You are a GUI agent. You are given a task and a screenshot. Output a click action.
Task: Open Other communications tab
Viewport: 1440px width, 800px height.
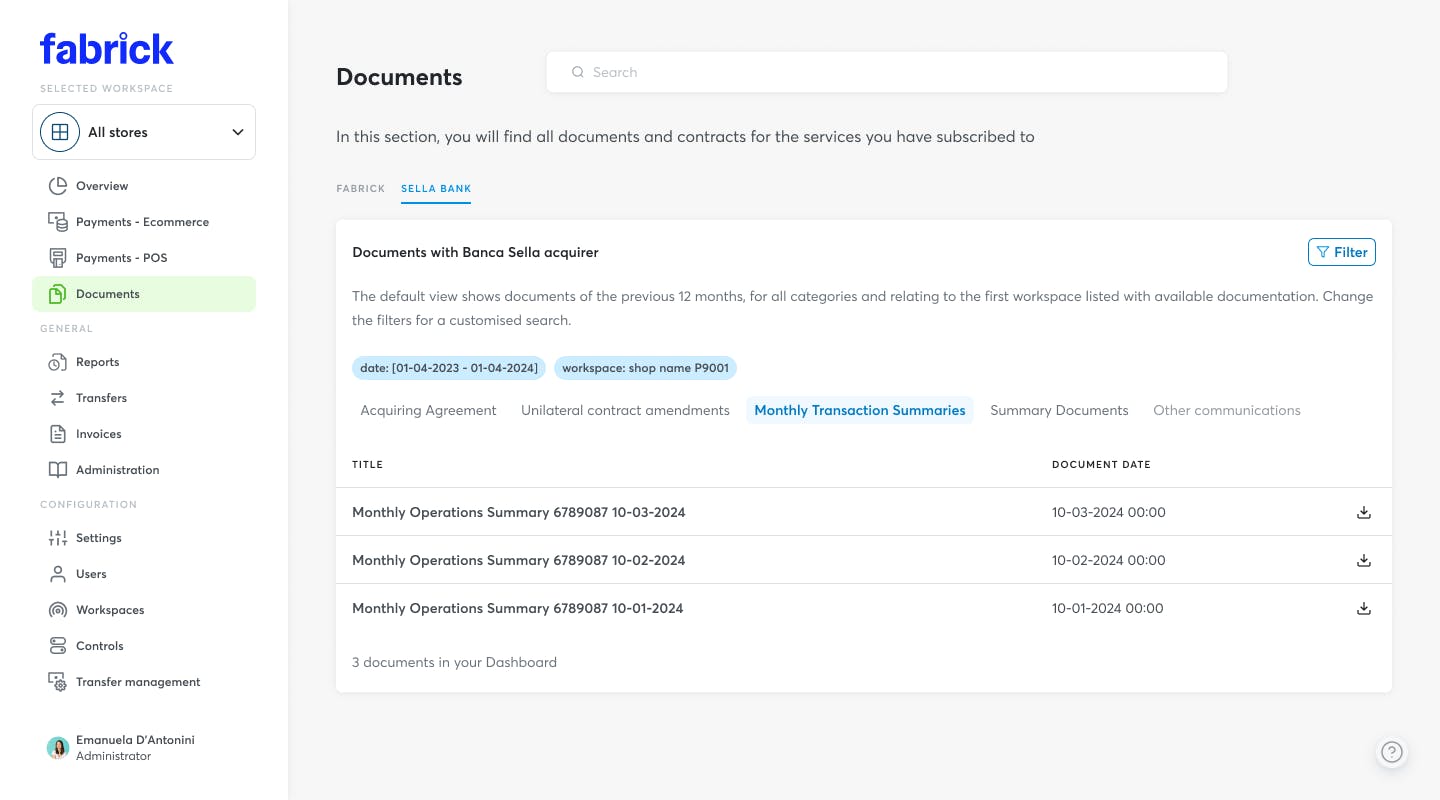point(1227,410)
